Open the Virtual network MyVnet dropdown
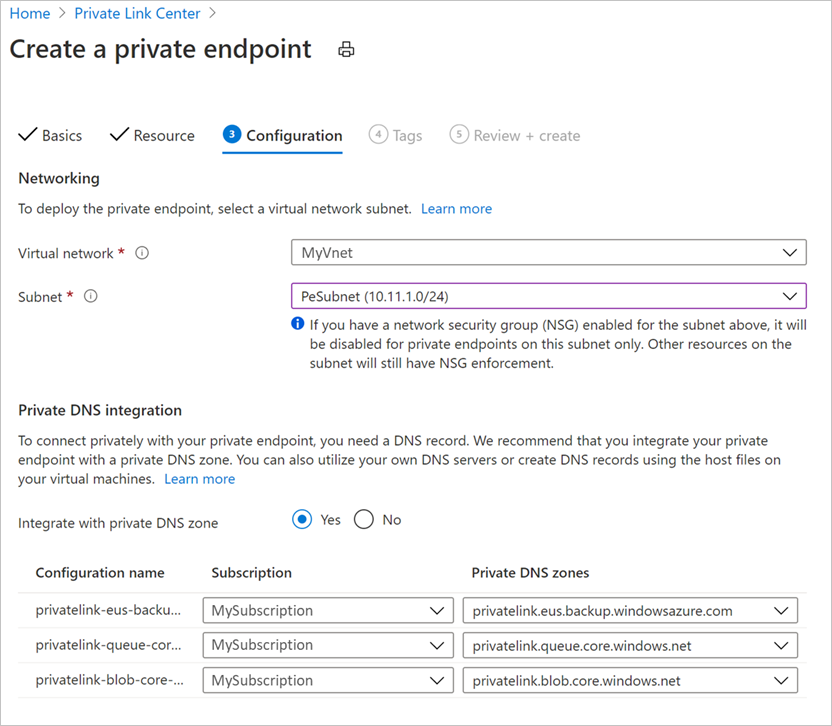 coord(549,253)
